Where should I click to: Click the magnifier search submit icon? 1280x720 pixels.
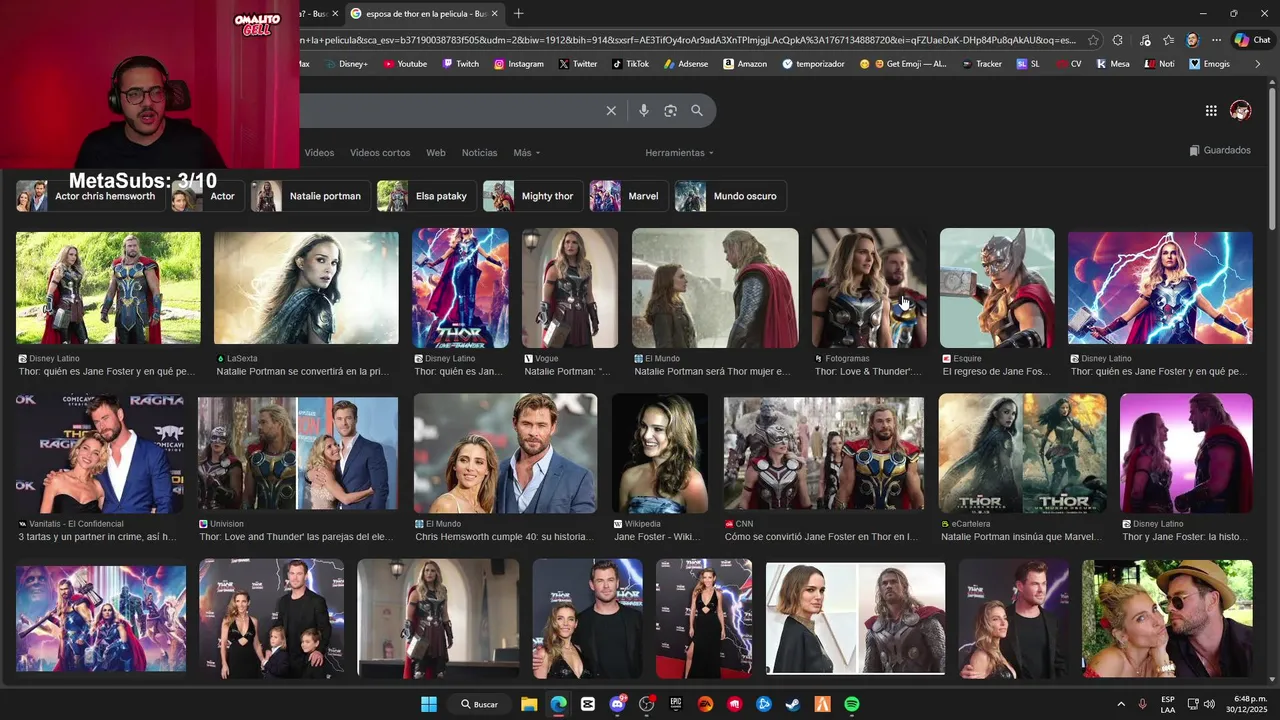(x=697, y=111)
